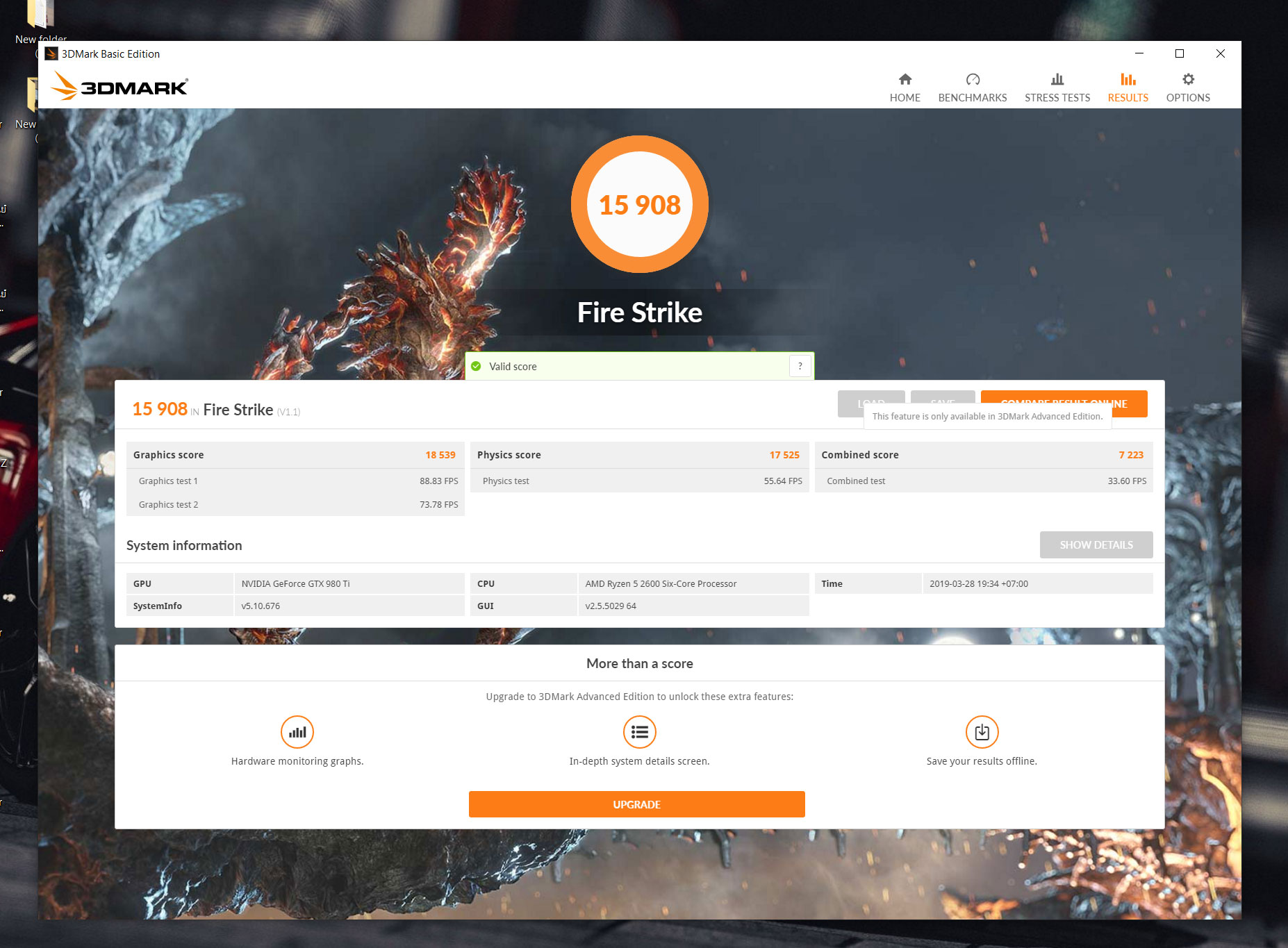Viewport: 1288px width, 948px height.
Task: Click NVIDIA GeForce GTX 980 Ti cell
Action: tap(349, 583)
